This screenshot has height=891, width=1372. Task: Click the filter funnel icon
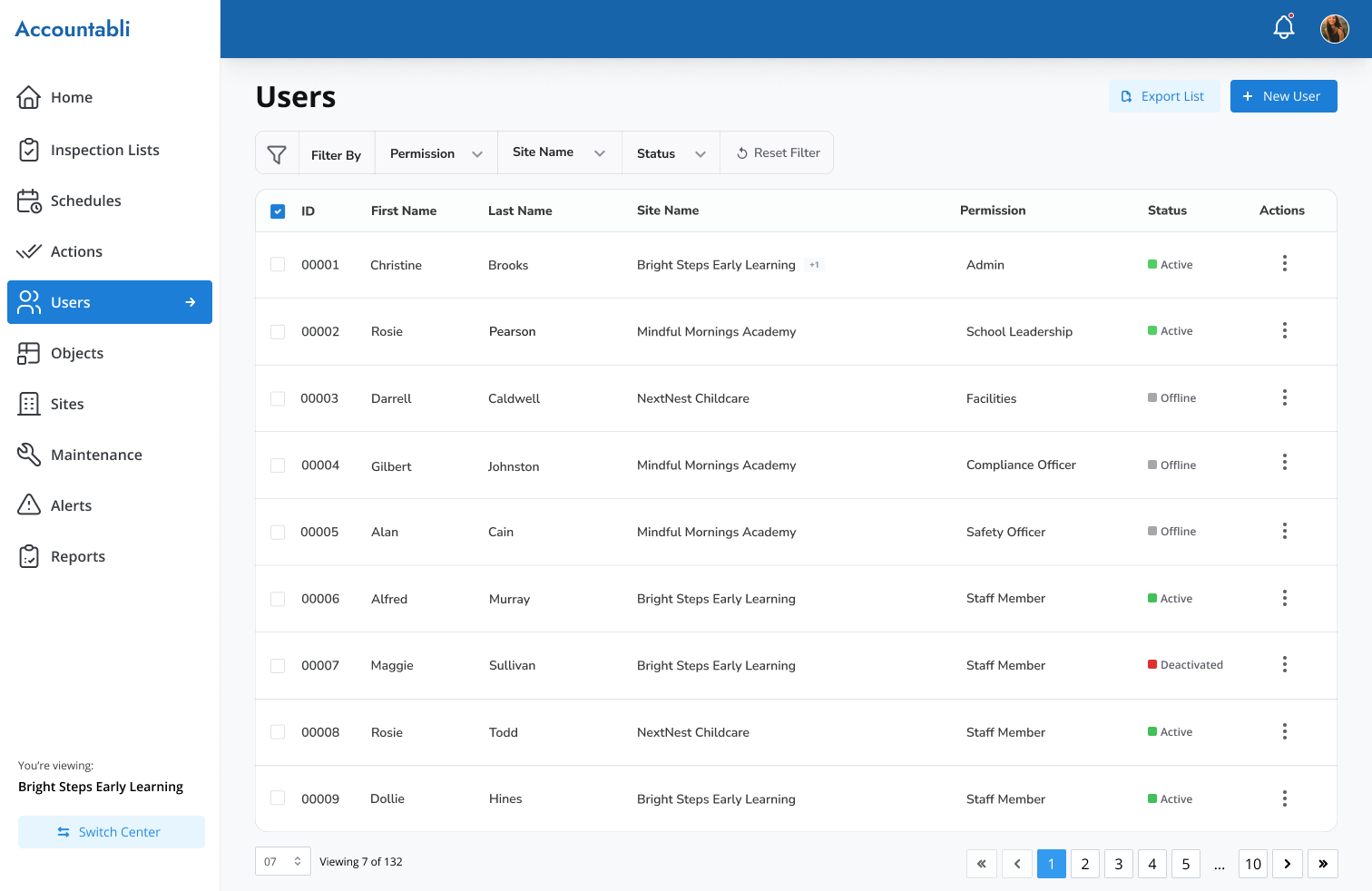tap(277, 154)
